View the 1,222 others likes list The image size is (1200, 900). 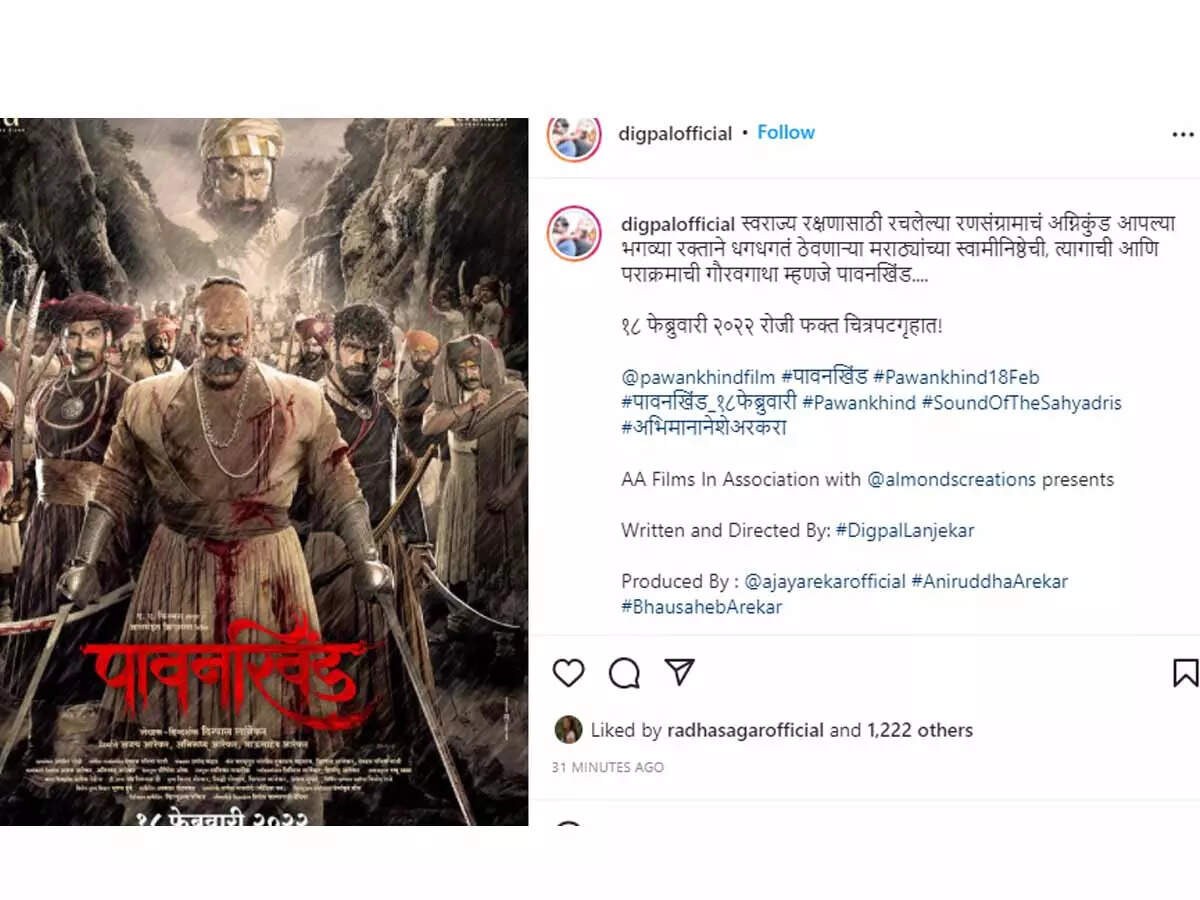point(920,730)
